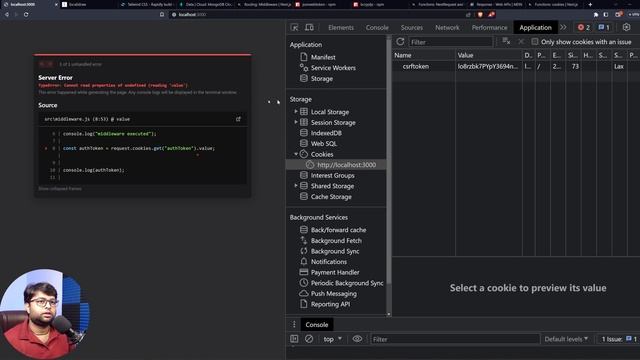Image resolution: width=640 pixels, height=360 pixels.
Task: Toggle the device toolbar icon
Action: [309, 27]
